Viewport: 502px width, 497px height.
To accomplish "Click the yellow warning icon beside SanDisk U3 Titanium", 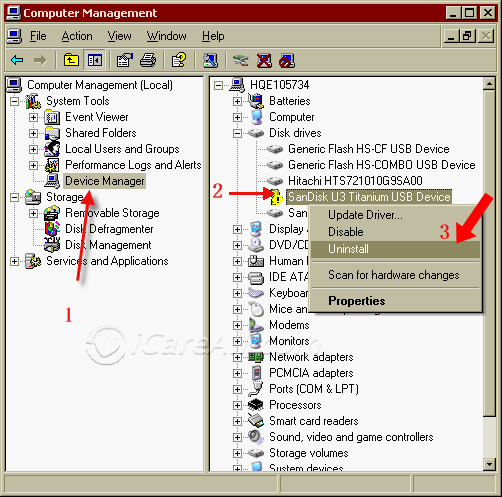I will coord(276,197).
